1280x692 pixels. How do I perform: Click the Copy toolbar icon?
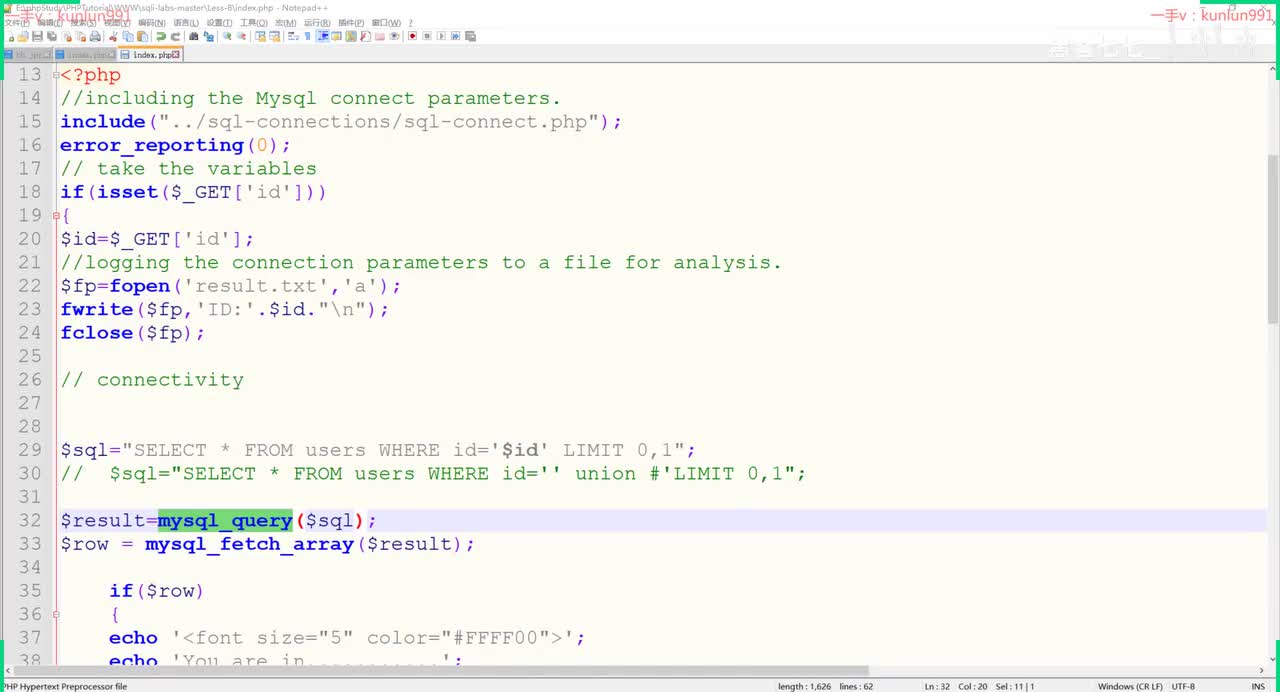point(128,36)
